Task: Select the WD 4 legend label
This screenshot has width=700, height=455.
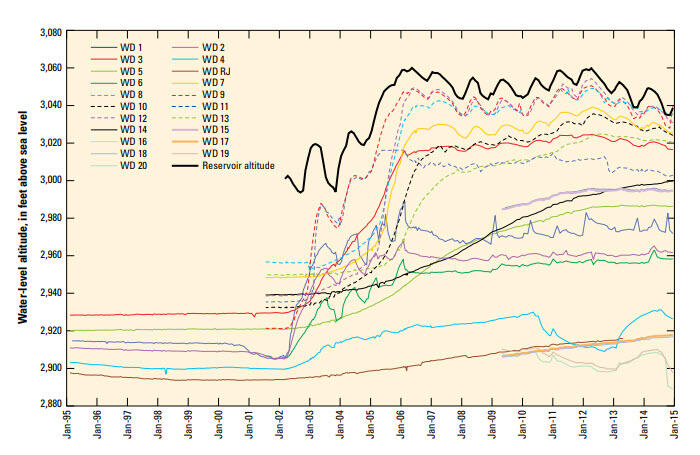Action: (213, 60)
